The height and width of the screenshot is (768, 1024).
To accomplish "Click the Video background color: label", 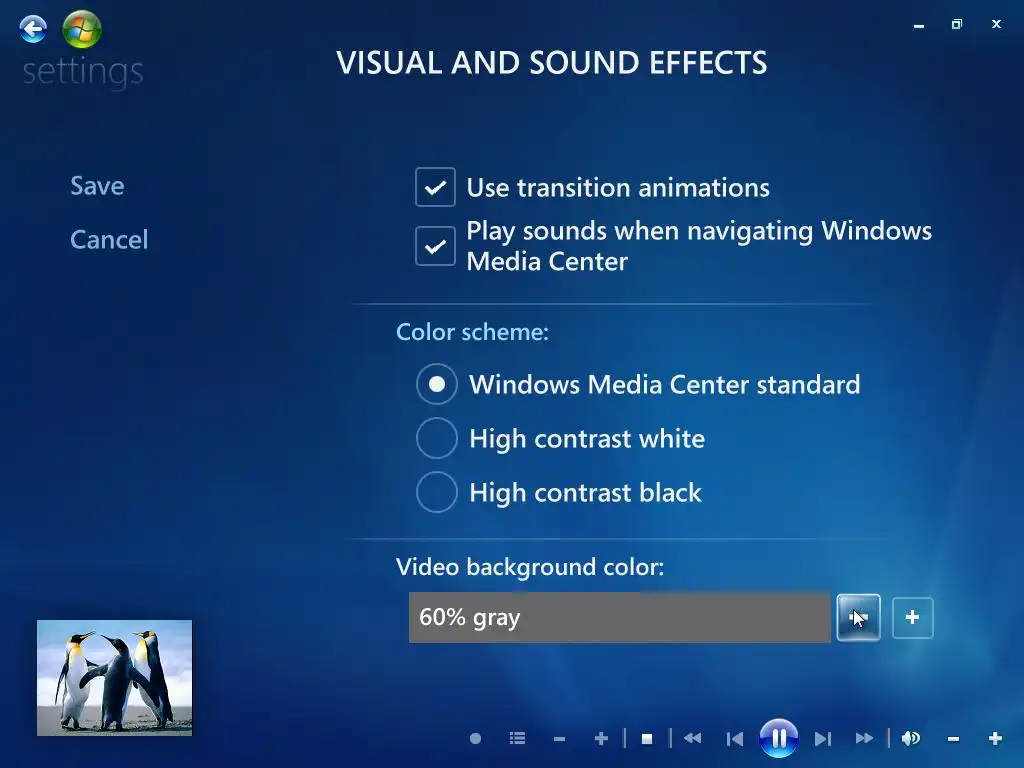I will point(530,567).
